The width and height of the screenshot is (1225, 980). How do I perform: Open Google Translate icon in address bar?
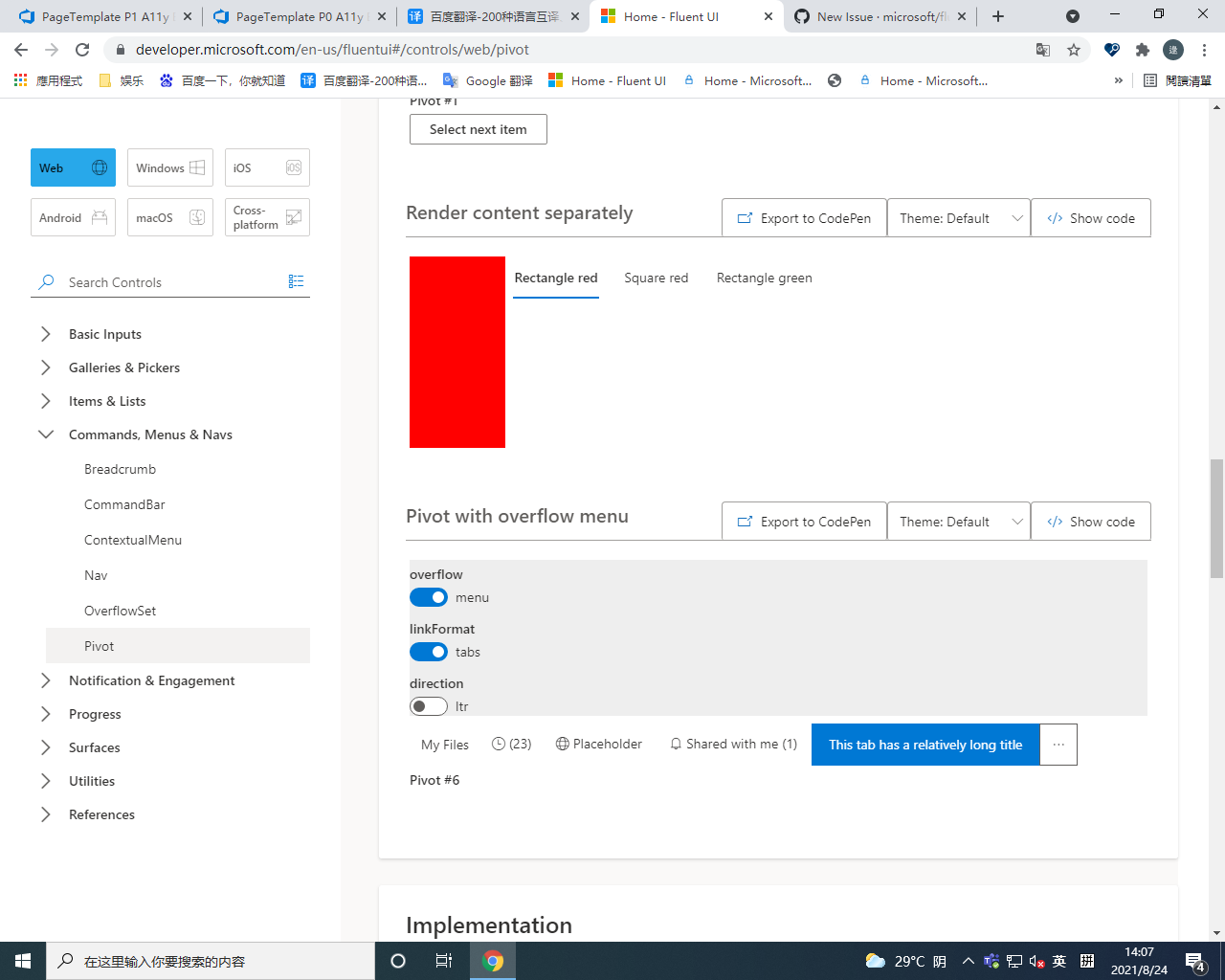(x=1043, y=49)
